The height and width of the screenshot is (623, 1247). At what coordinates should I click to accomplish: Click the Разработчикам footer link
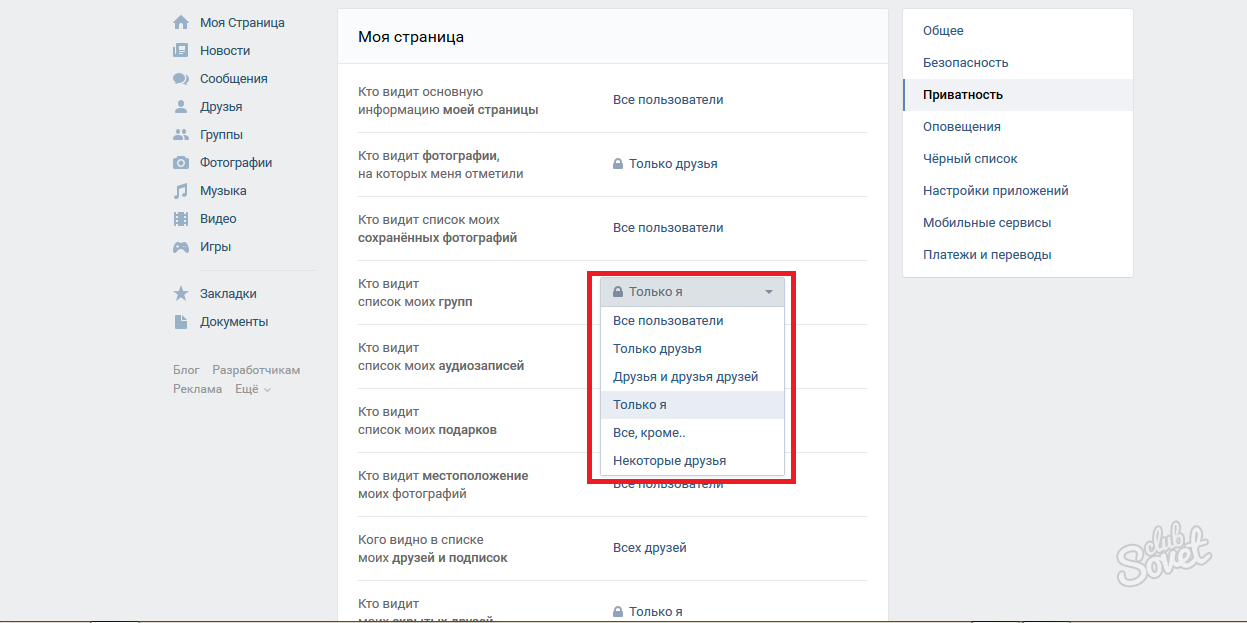tap(256, 370)
